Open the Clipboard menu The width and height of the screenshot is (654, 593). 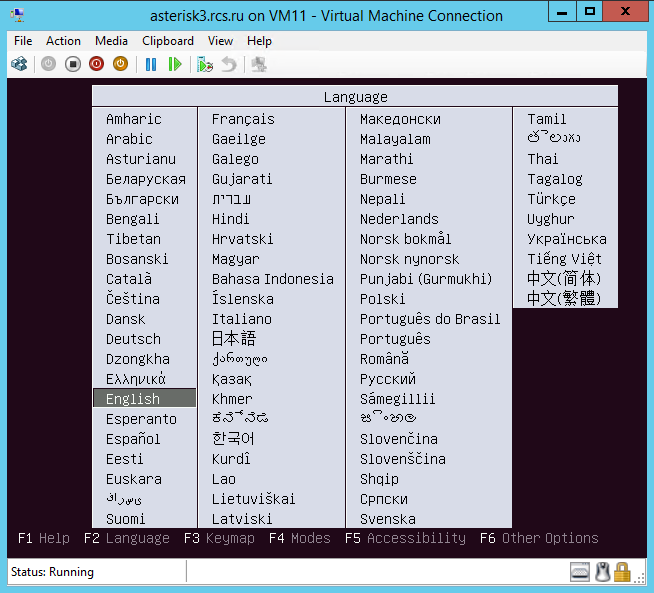[x=168, y=41]
